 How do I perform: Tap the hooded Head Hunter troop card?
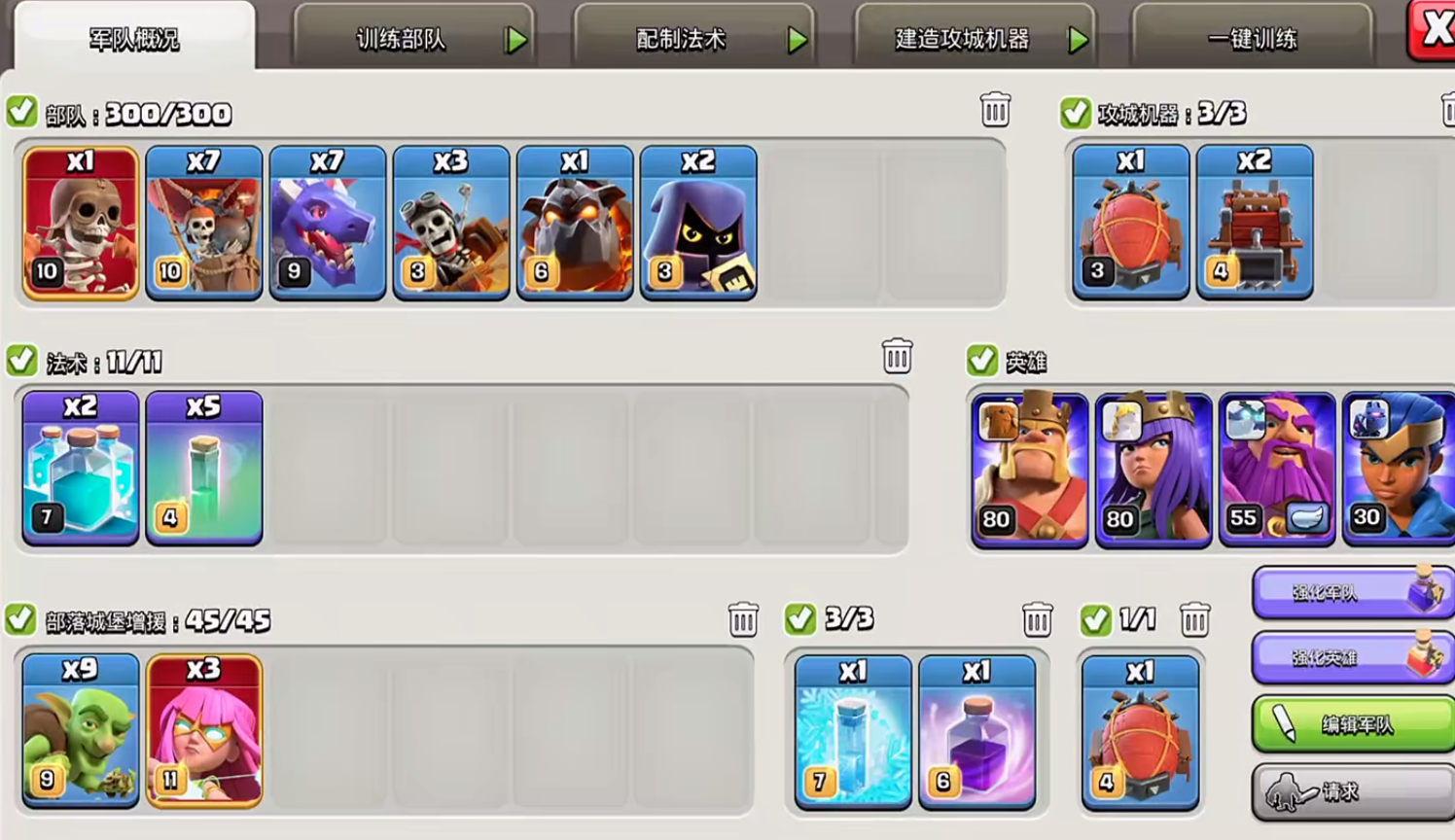coord(698,223)
